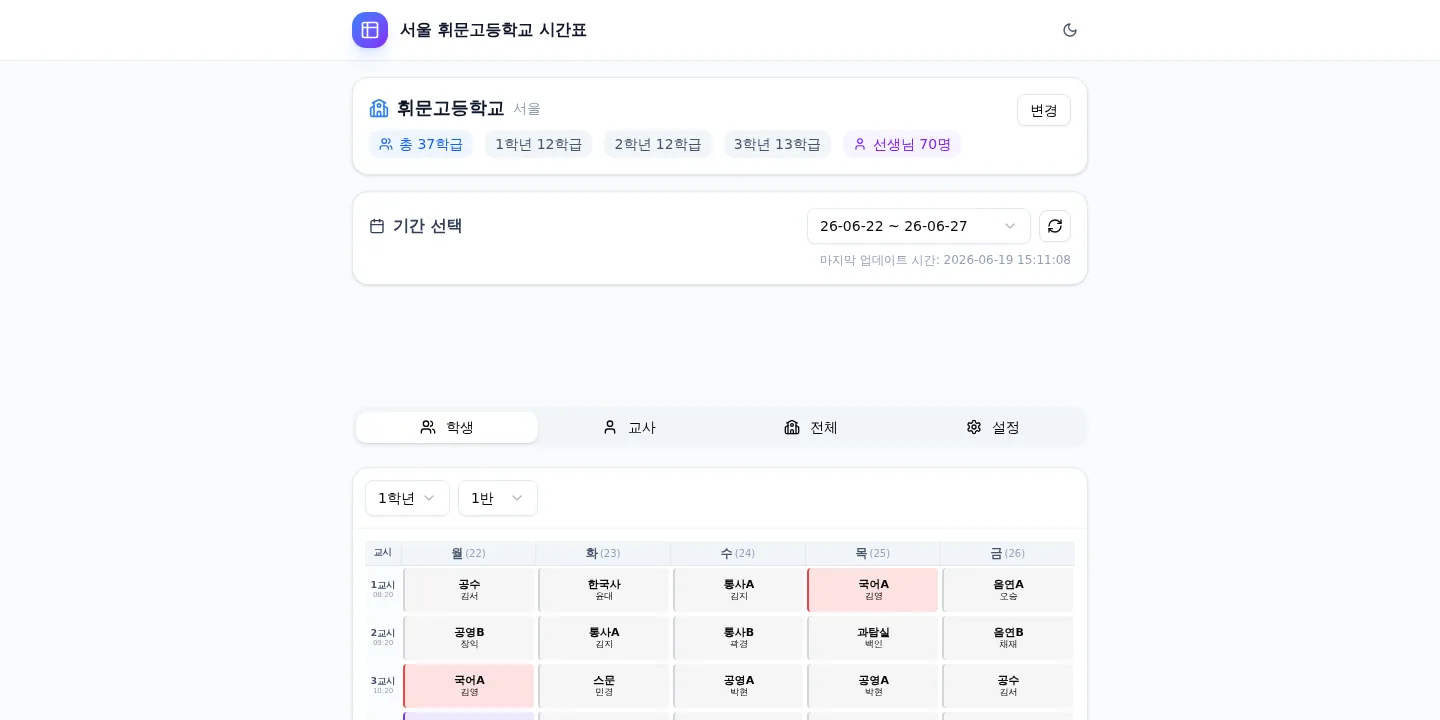Image resolution: width=1440 pixels, height=720 pixels.
Task: Click the people icon in 총 37학급 badge
Action: [386, 144]
